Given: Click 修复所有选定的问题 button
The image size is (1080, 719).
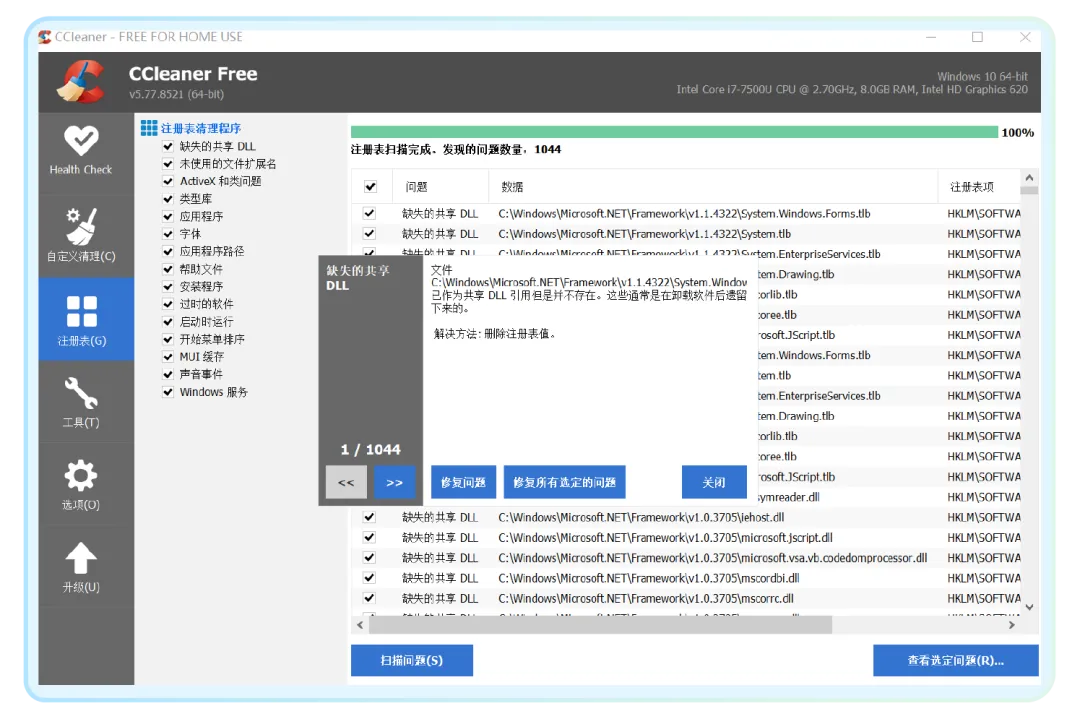Looking at the screenshot, I should tap(565, 482).
